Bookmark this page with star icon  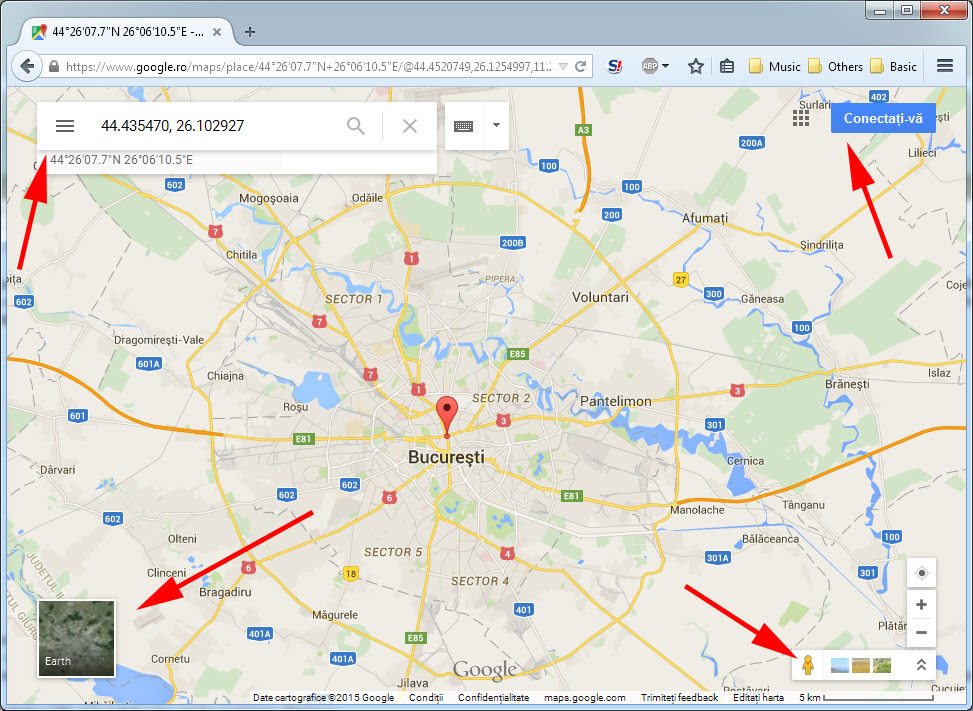click(696, 66)
